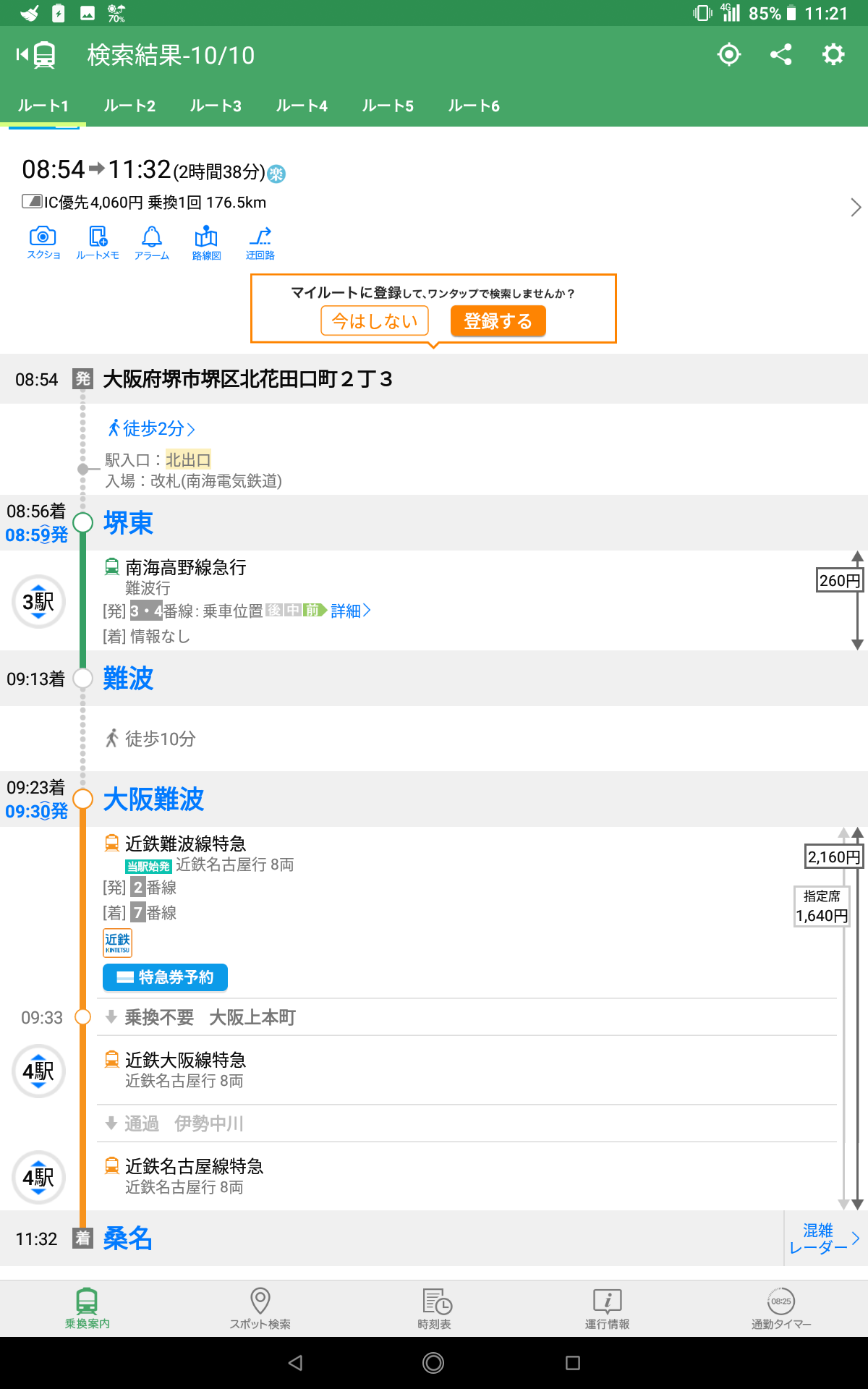This screenshot has width=868, height=1389.
Task: Open the 路線図 route map icon
Action: [x=206, y=243]
